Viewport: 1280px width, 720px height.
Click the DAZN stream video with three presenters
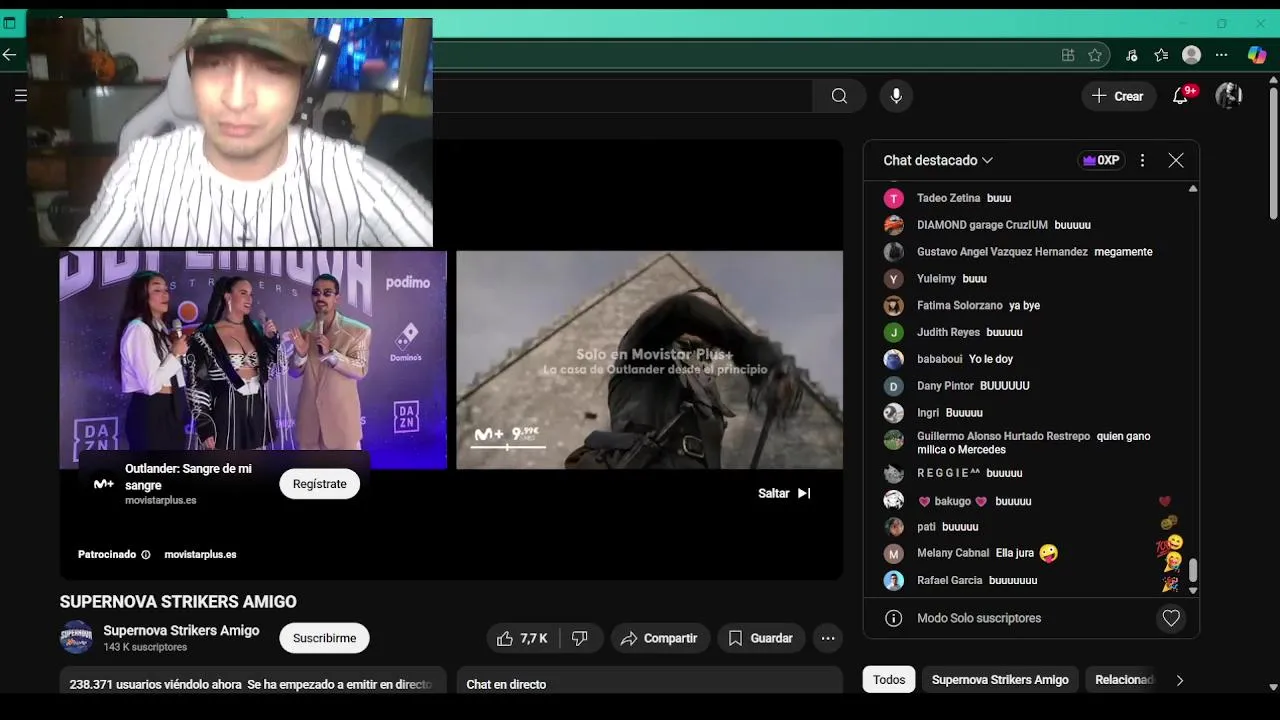(x=253, y=360)
